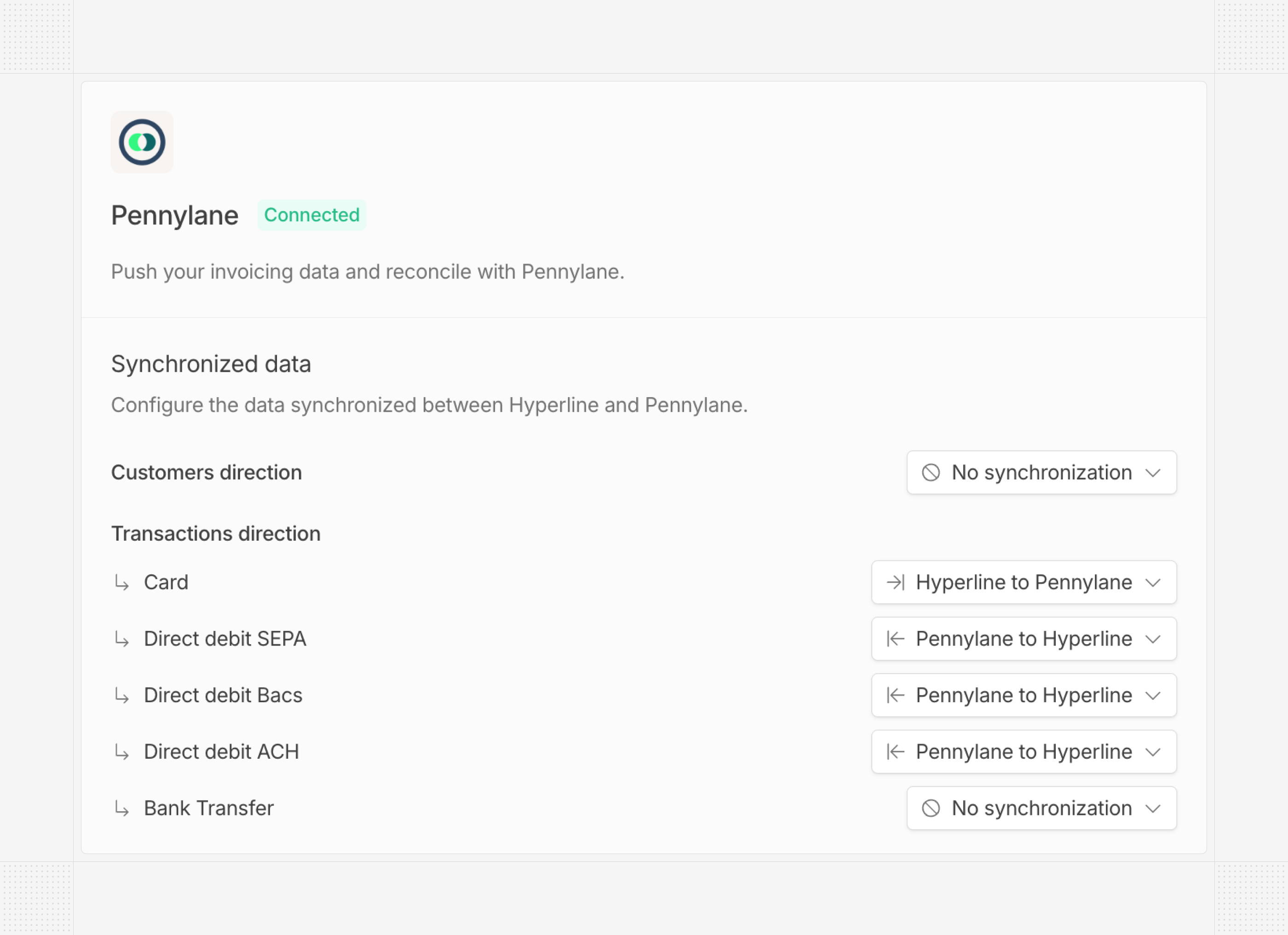Click the arrow icon in Direct debit SEPA dropdown
1288x935 pixels.
pos(896,639)
